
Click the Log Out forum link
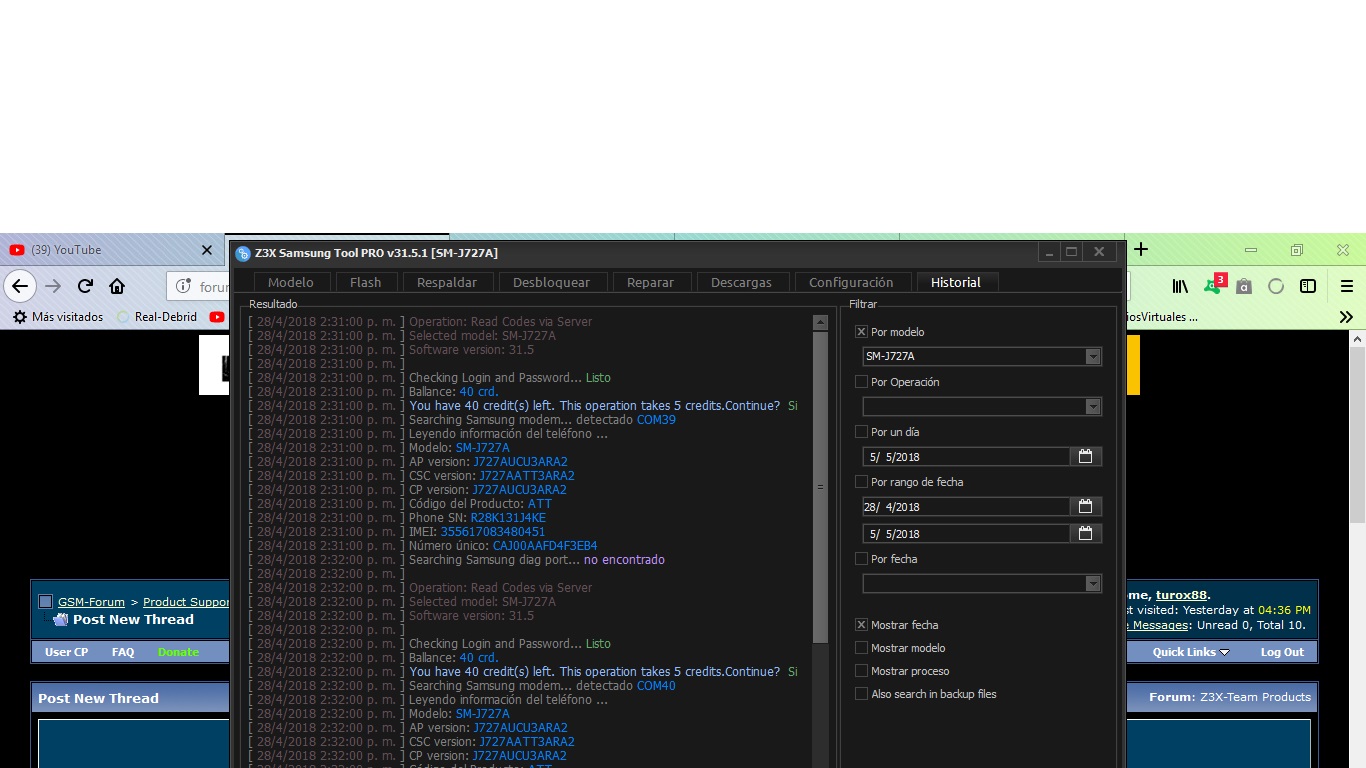coord(1282,652)
